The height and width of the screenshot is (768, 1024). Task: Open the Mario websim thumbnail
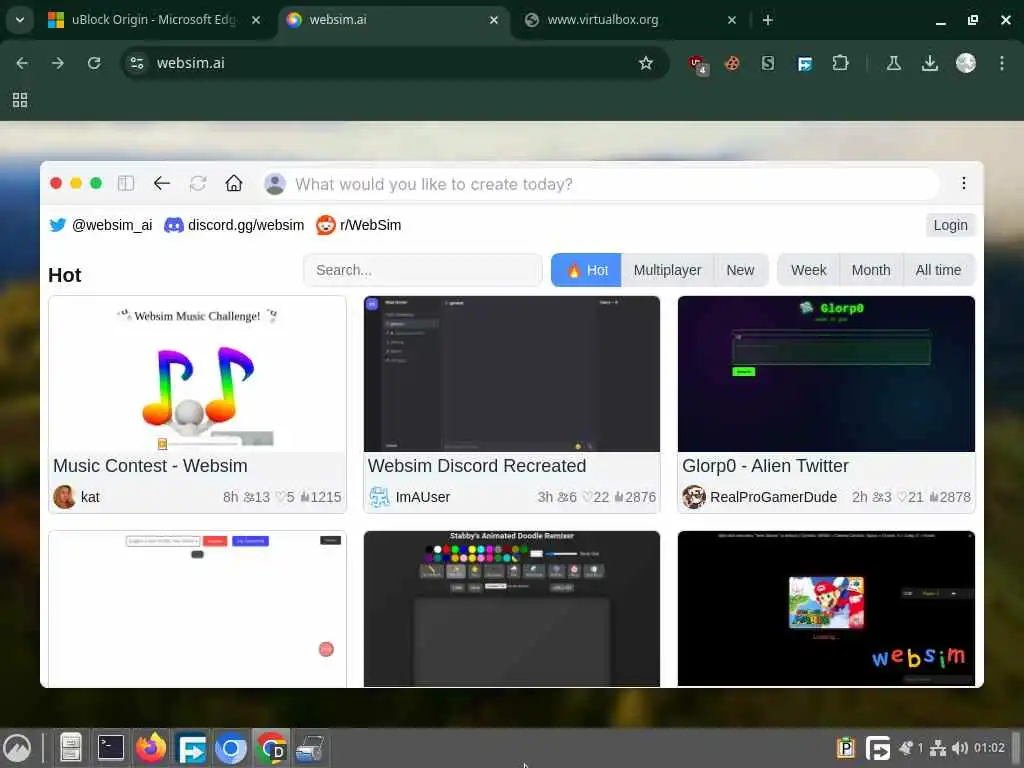coord(826,608)
